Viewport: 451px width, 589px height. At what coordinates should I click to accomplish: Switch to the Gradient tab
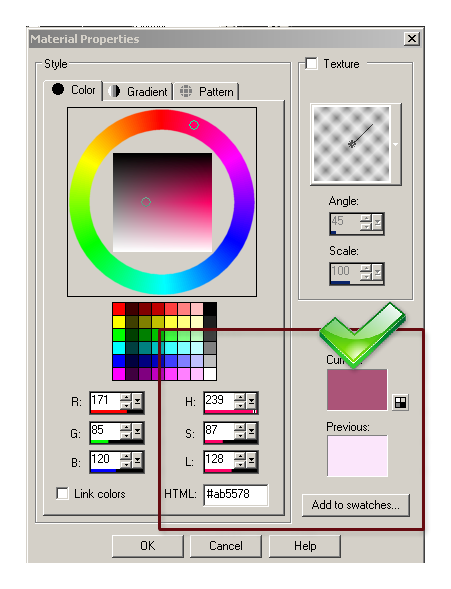point(137,91)
